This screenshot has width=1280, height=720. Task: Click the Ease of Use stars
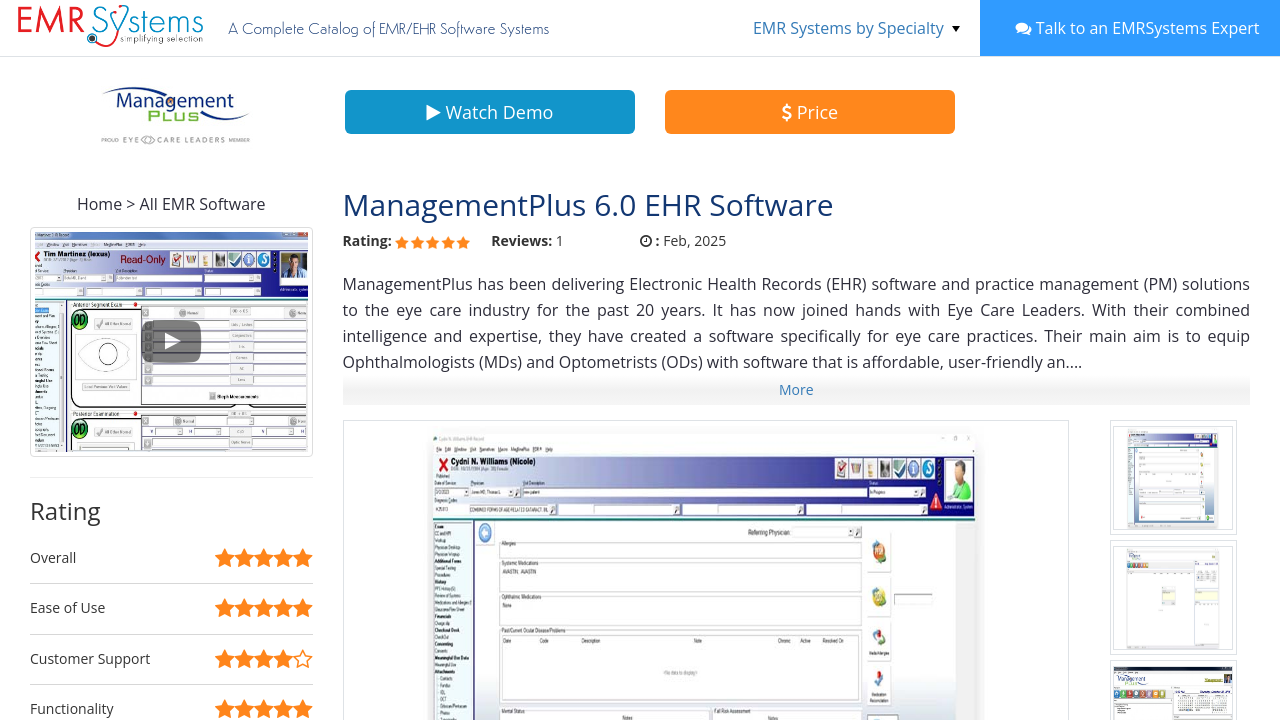pos(264,608)
